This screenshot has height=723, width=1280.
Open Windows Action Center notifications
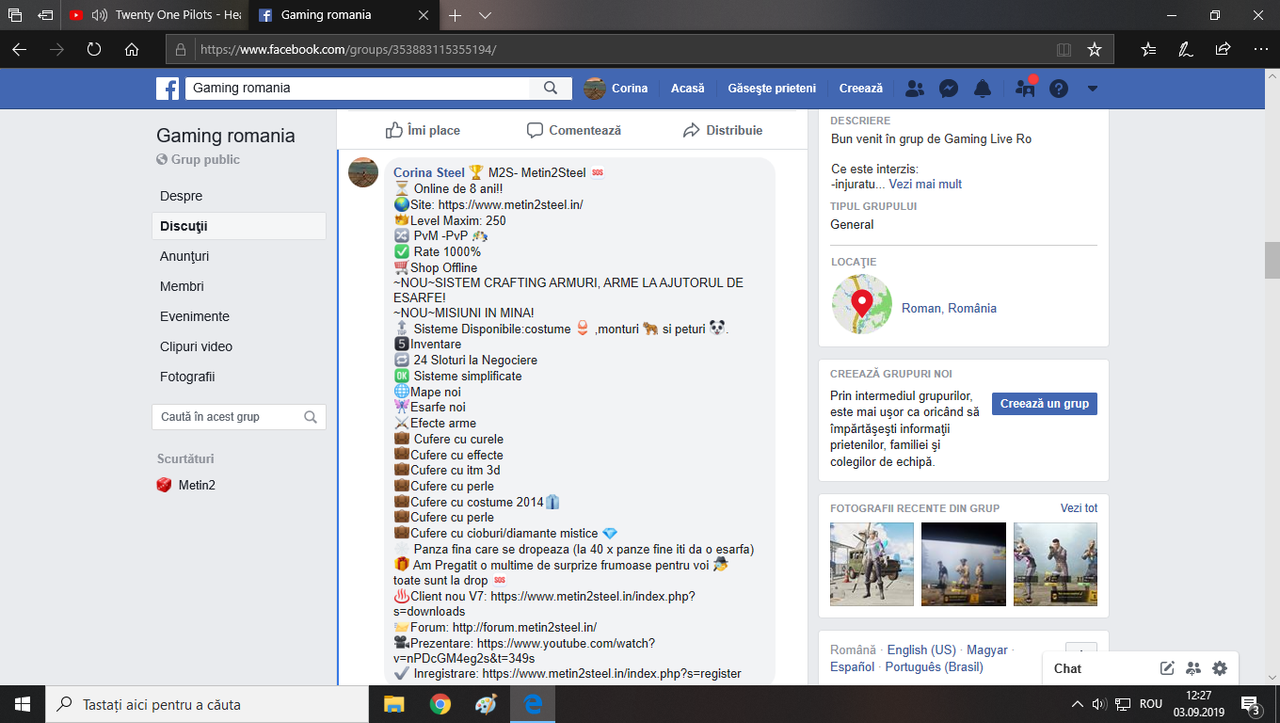point(1249,704)
